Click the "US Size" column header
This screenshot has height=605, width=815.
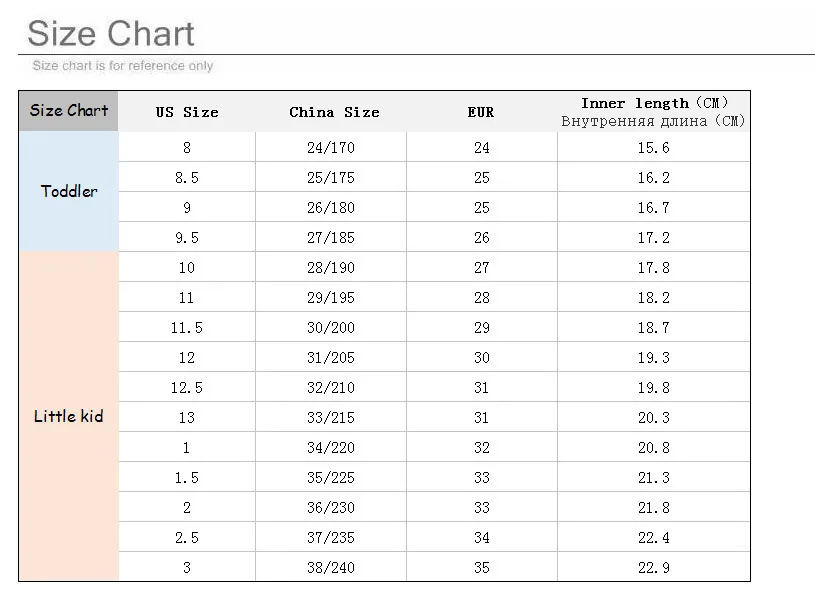187,112
